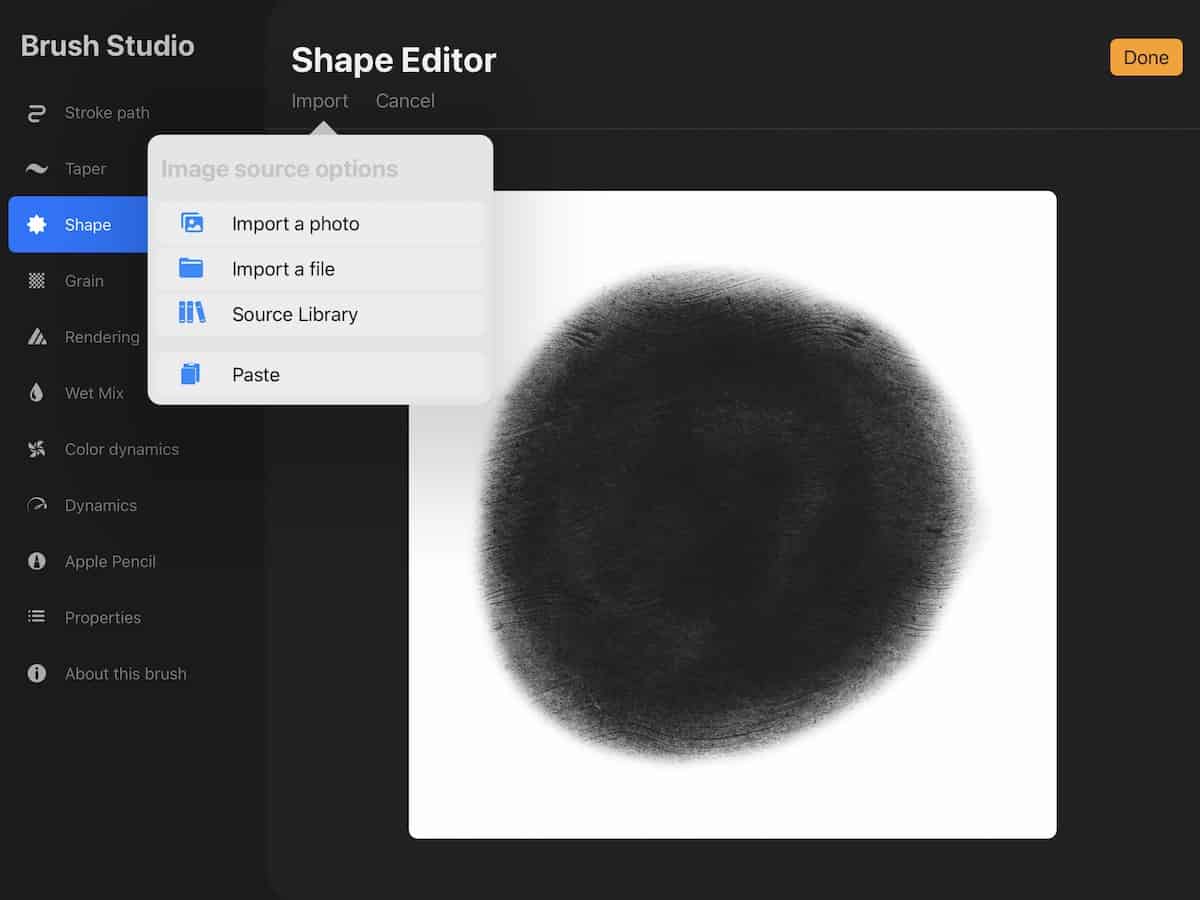The height and width of the screenshot is (900, 1200).
Task: Open Color dynamics settings
Action: click(122, 449)
